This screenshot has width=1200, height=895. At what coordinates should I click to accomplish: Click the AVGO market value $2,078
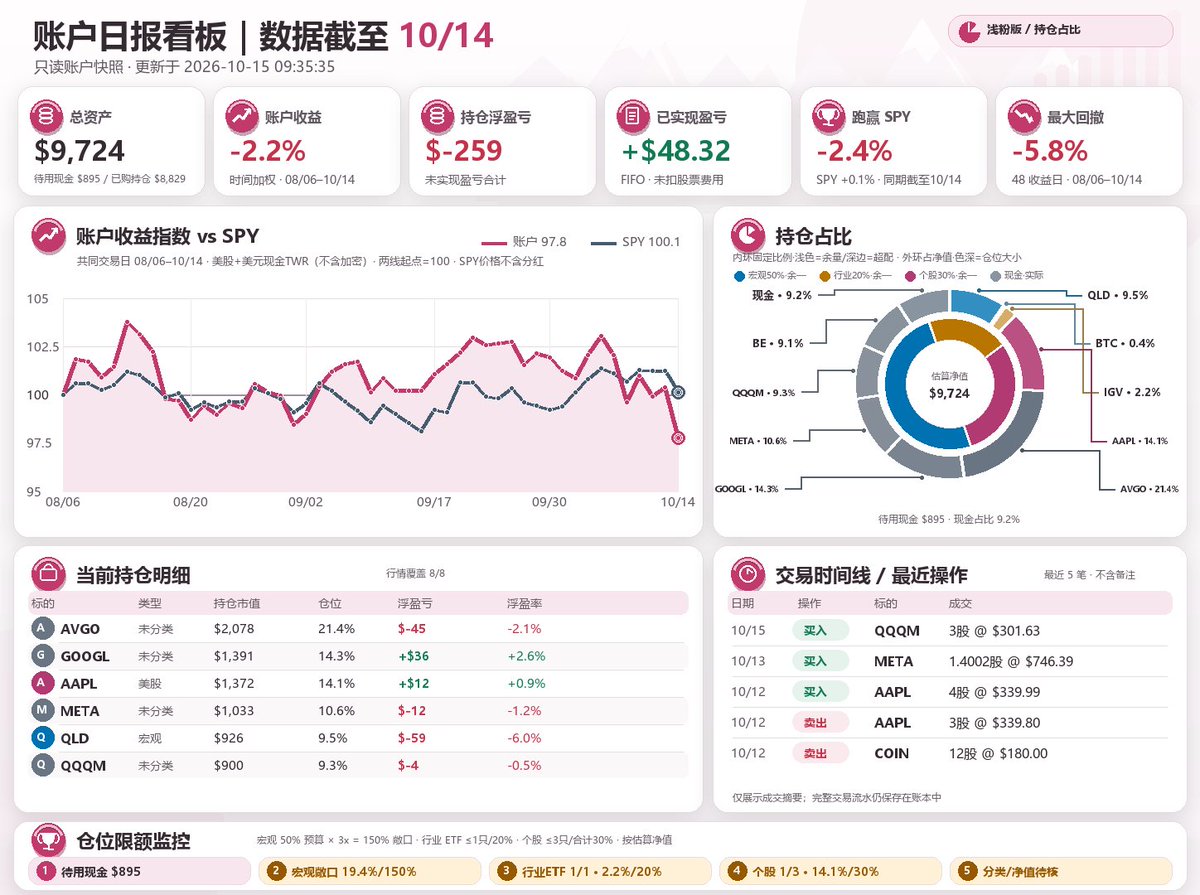(x=234, y=629)
